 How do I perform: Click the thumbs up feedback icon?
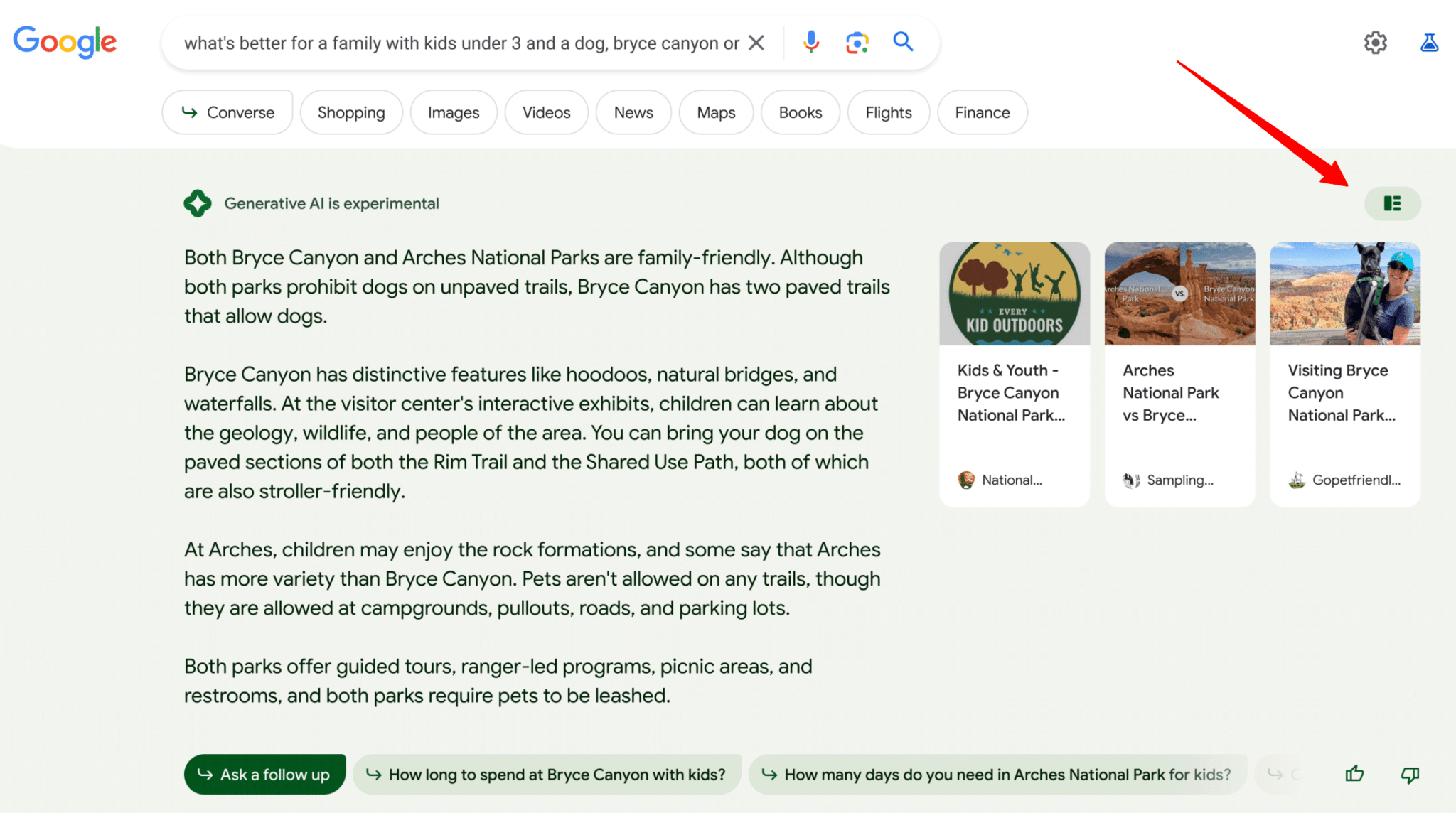tap(1354, 774)
